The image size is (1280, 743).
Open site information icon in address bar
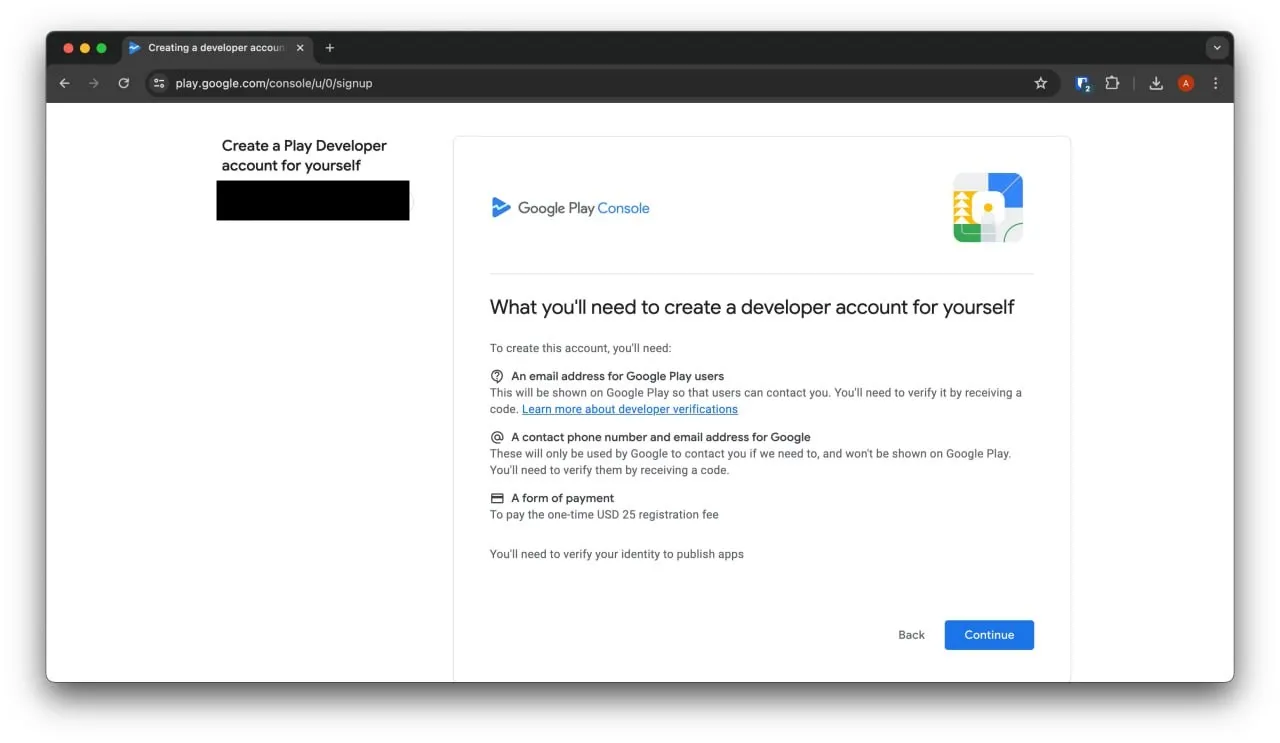click(x=159, y=83)
